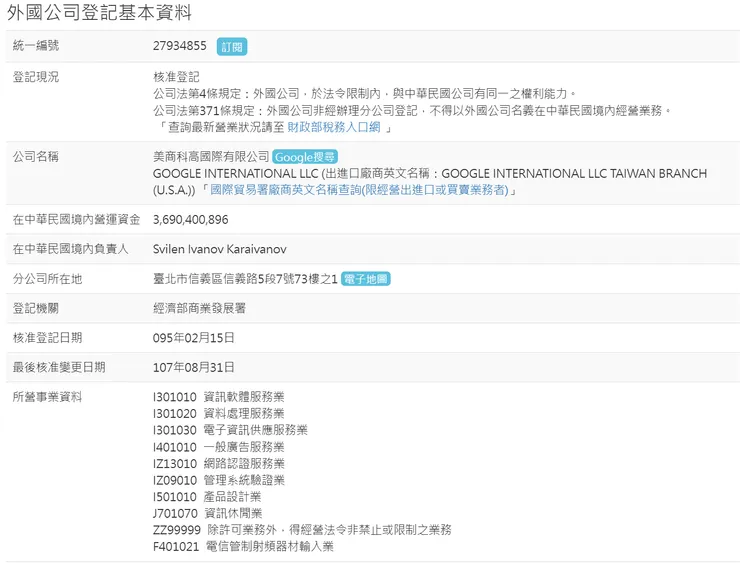Click the 登記機關 field label
740x563 pixels.
tap(36, 308)
